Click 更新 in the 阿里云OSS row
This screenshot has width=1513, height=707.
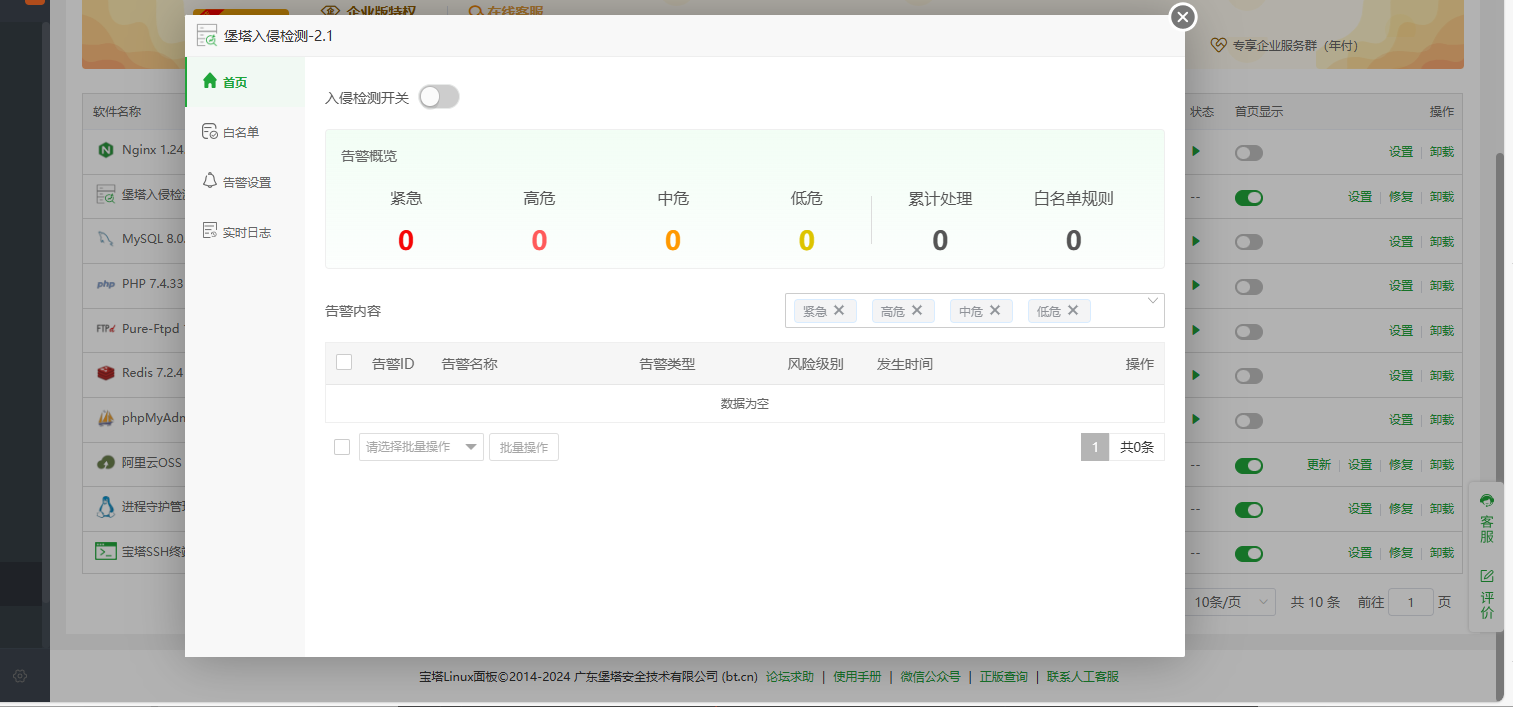1319,465
